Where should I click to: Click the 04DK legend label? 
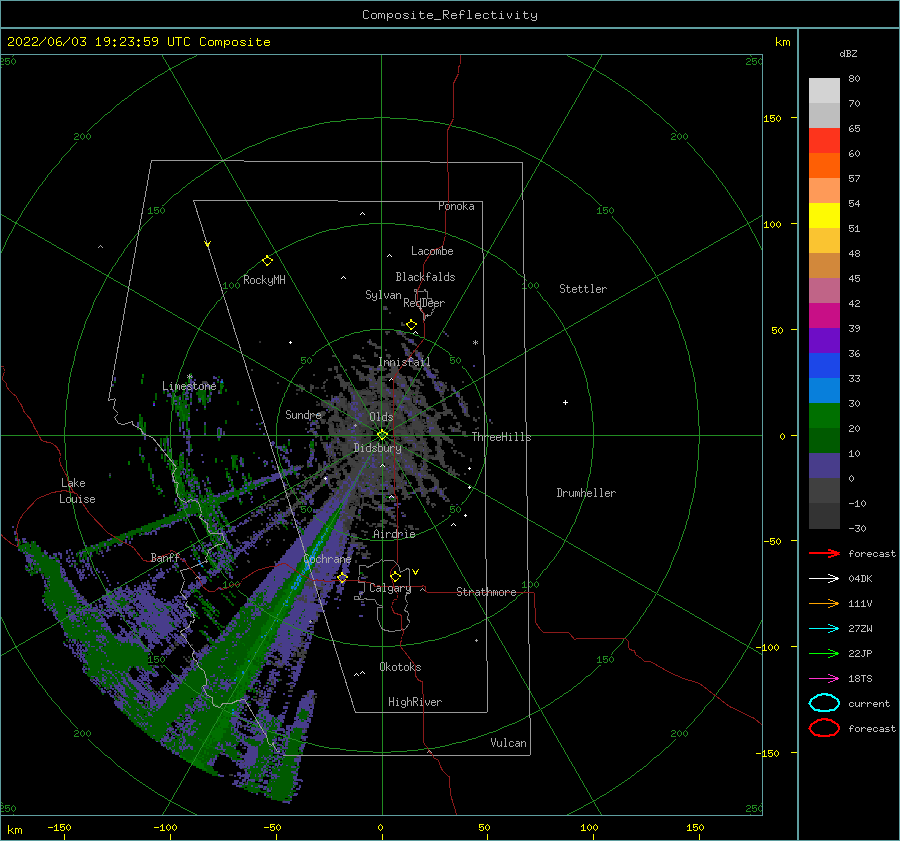click(x=860, y=579)
